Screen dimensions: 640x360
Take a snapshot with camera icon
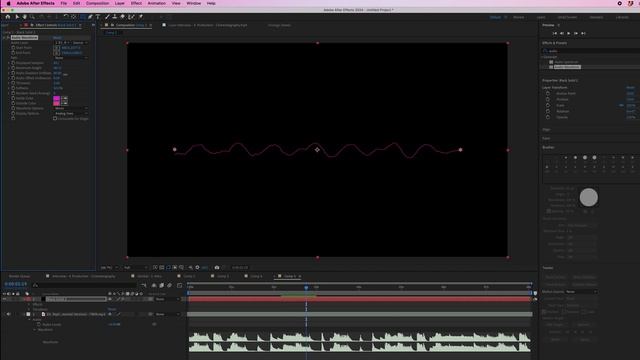[217, 267]
